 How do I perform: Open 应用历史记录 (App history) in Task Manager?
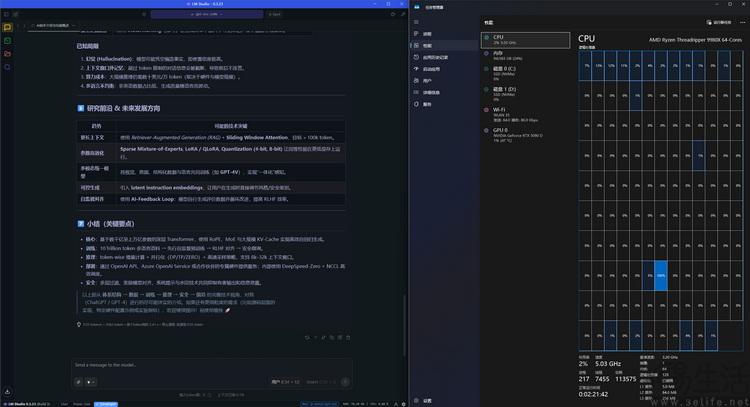444,57
